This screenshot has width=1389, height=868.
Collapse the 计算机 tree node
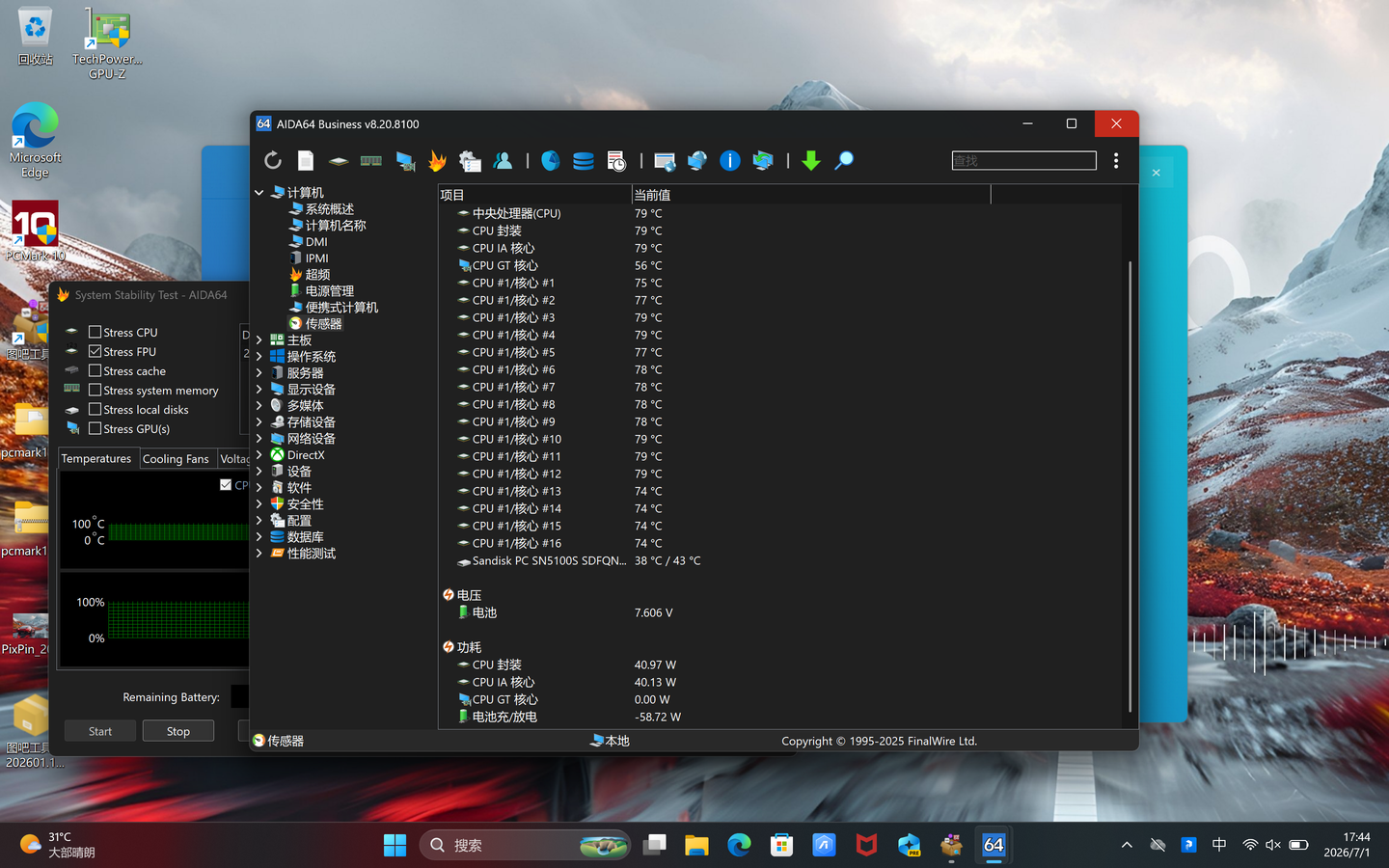pyautogui.click(x=259, y=193)
